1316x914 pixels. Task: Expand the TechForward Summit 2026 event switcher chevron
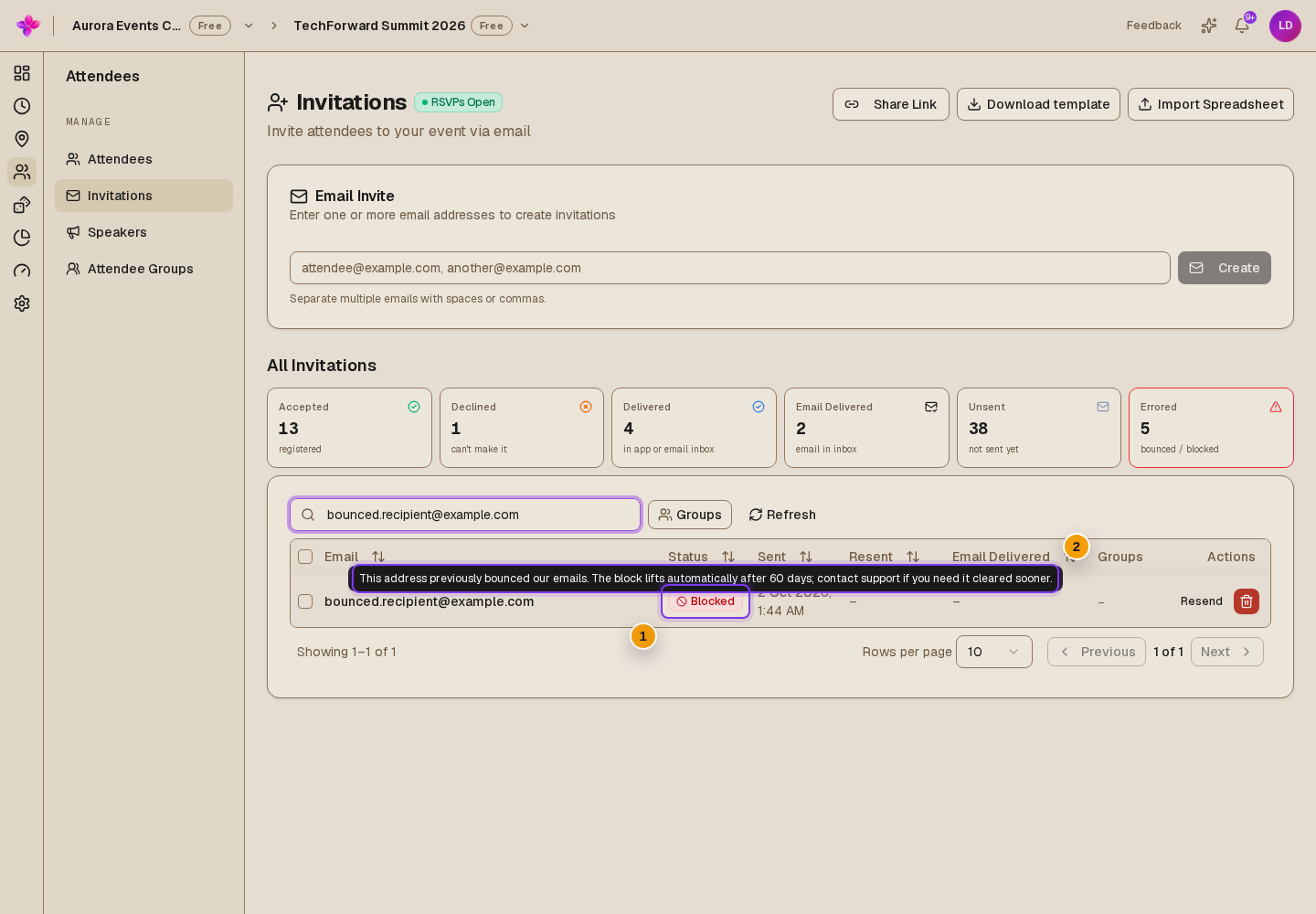coord(525,26)
